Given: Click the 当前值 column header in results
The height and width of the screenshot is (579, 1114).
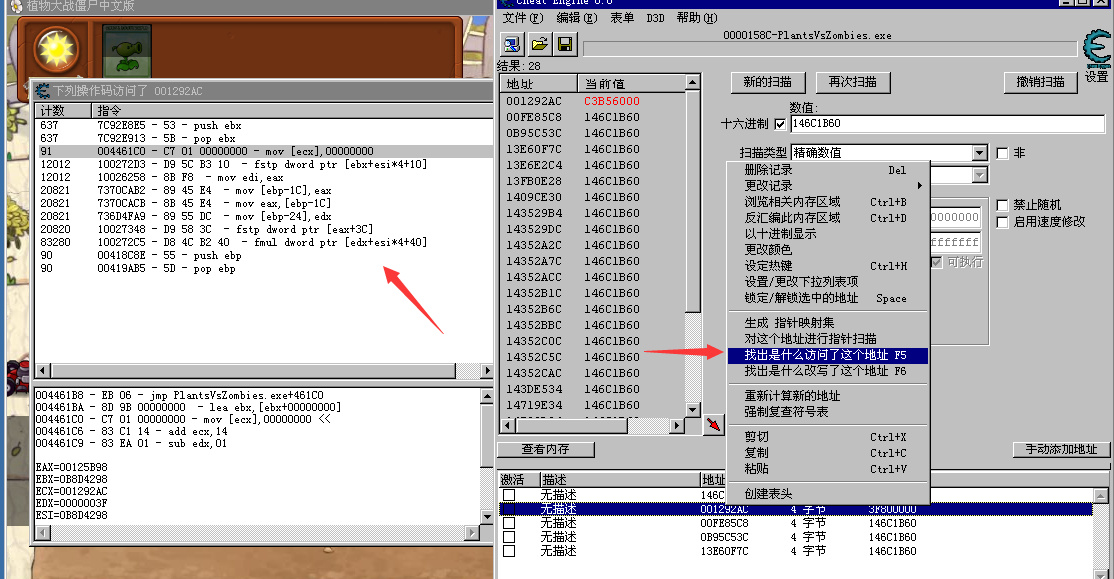Looking at the screenshot, I should [x=632, y=84].
